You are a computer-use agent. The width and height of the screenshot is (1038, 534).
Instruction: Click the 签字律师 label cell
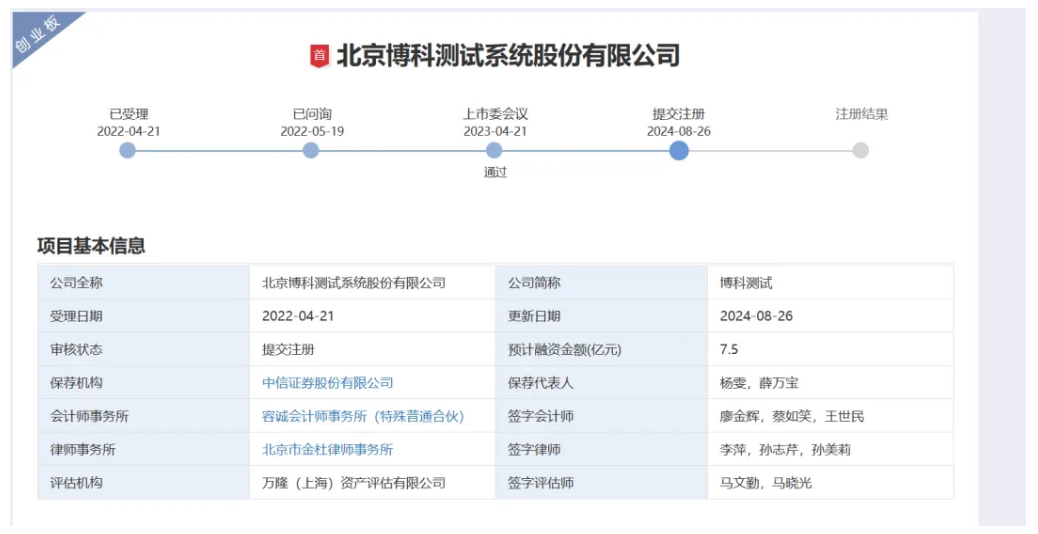pyautogui.click(x=601, y=449)
